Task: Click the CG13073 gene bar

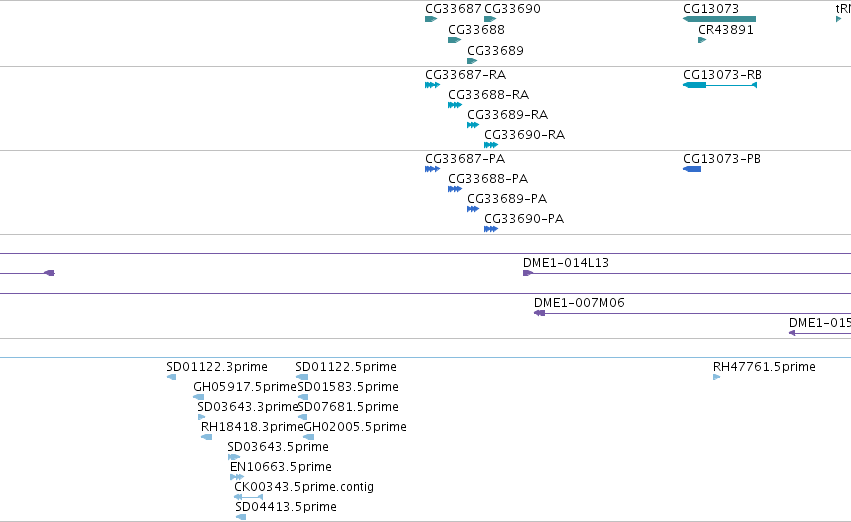Action: pos(719,19)
